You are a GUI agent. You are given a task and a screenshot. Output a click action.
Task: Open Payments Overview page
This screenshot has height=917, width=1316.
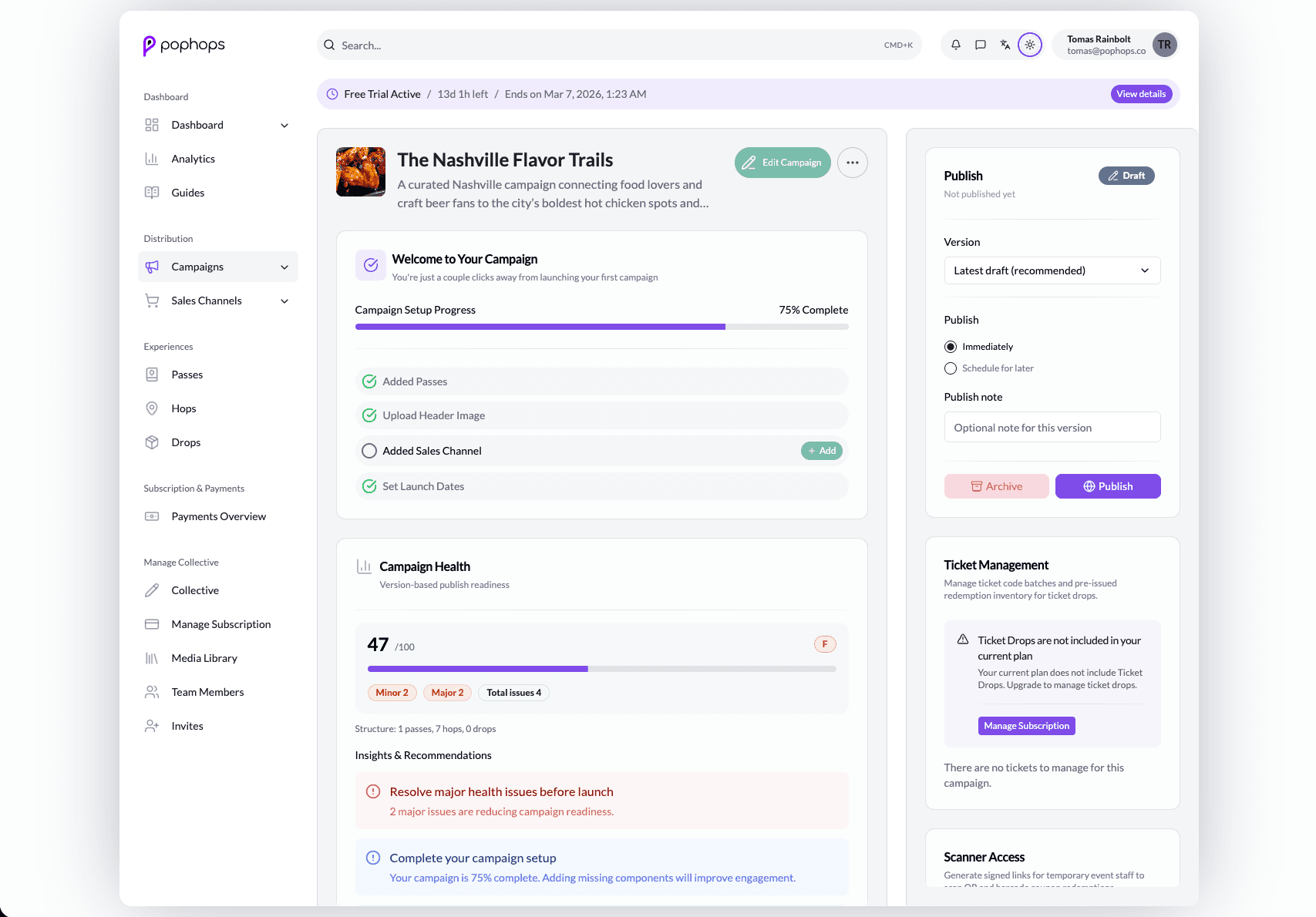tap(218, 516)
